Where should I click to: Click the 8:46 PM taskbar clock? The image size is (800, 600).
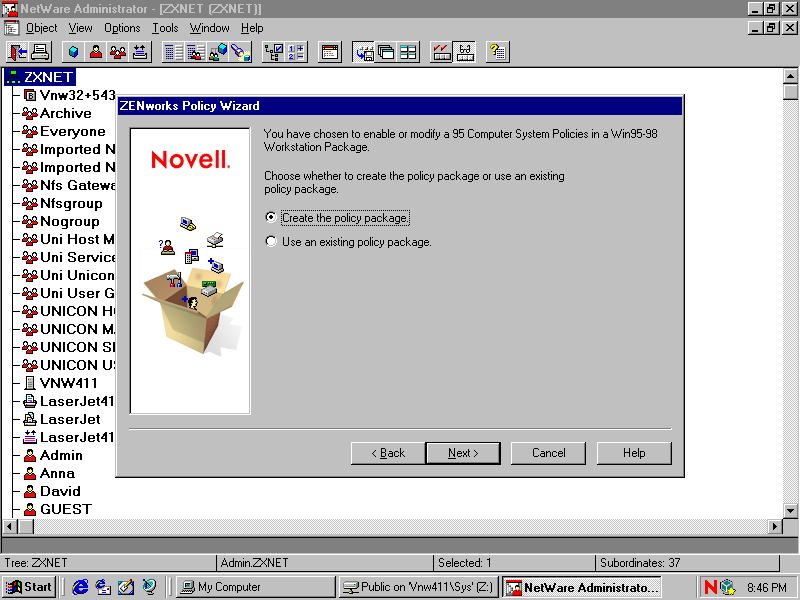pos(767,588)
